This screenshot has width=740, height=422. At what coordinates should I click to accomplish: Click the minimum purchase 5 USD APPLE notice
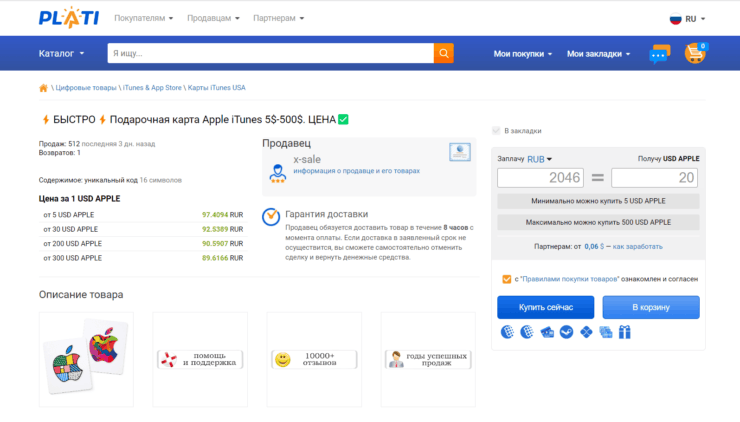(x=598, y=201)
